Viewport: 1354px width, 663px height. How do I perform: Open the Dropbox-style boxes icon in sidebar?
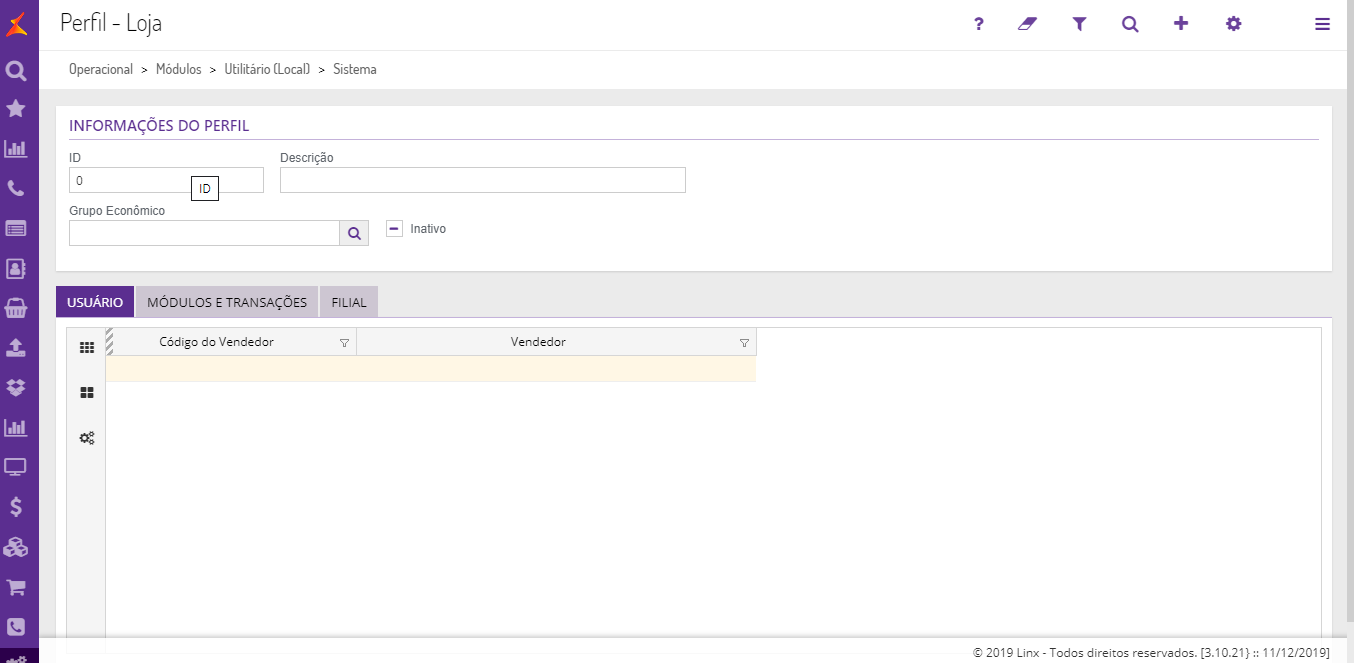[x=16, y=387]
